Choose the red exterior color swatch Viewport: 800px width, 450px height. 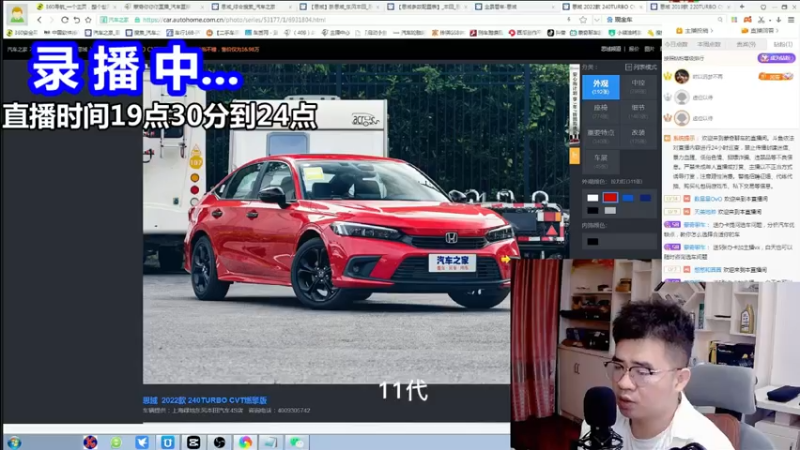pyautogui.click(x=610, y=197)
